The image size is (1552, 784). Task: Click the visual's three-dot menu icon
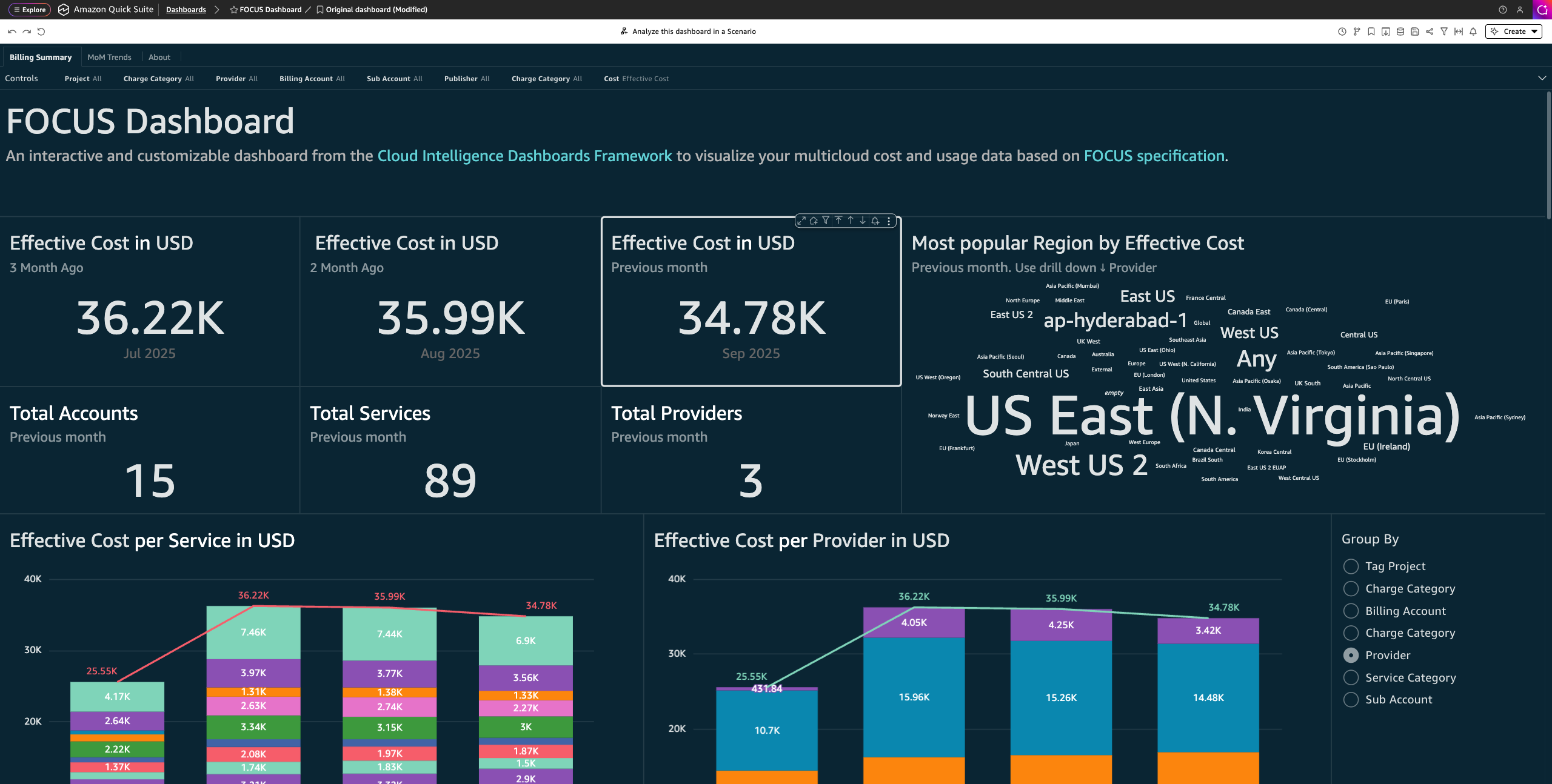click(x=889, y=221)
